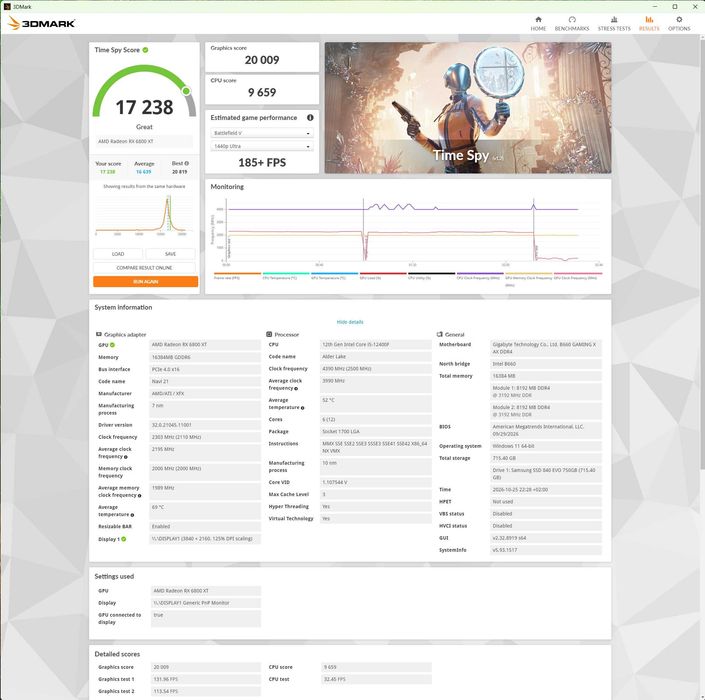Image resolution: width=705 pixels, height=700 pixels.
Task: Click the Processor section chip icon
Action: 269,334
